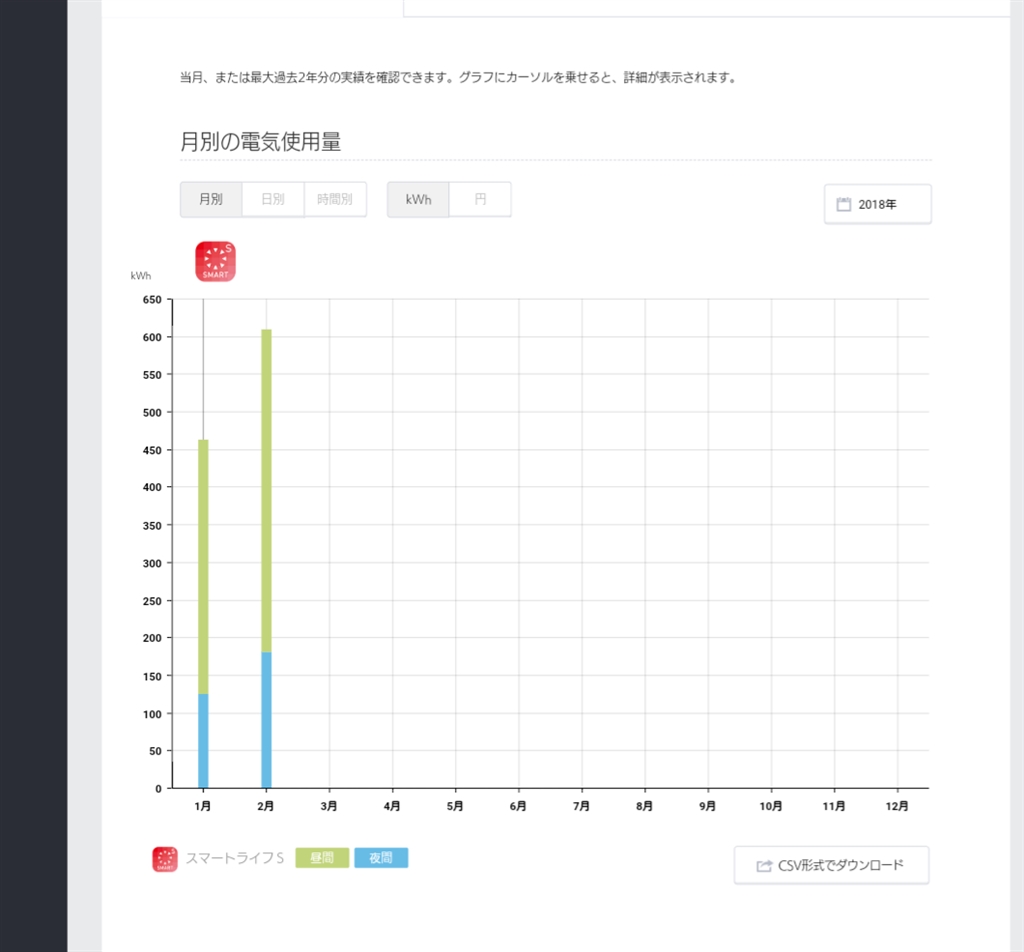
Task: Switch to the 日別 daily view tab
Action: pos(273,199)
